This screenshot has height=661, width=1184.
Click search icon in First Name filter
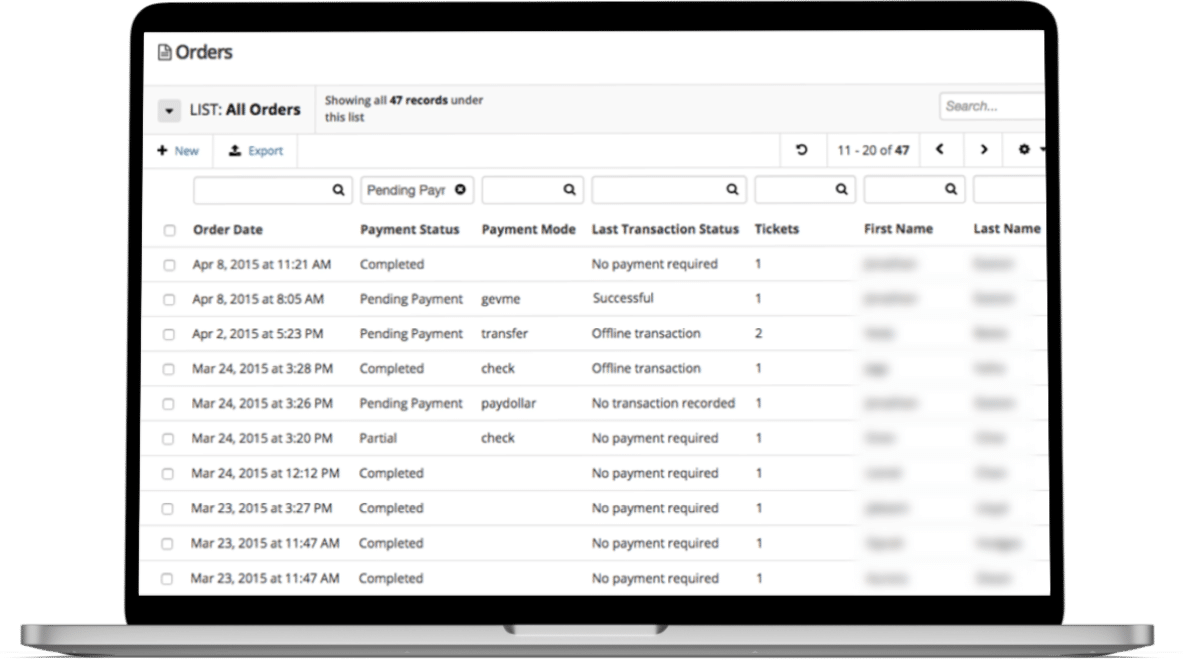tap(951, 189)
